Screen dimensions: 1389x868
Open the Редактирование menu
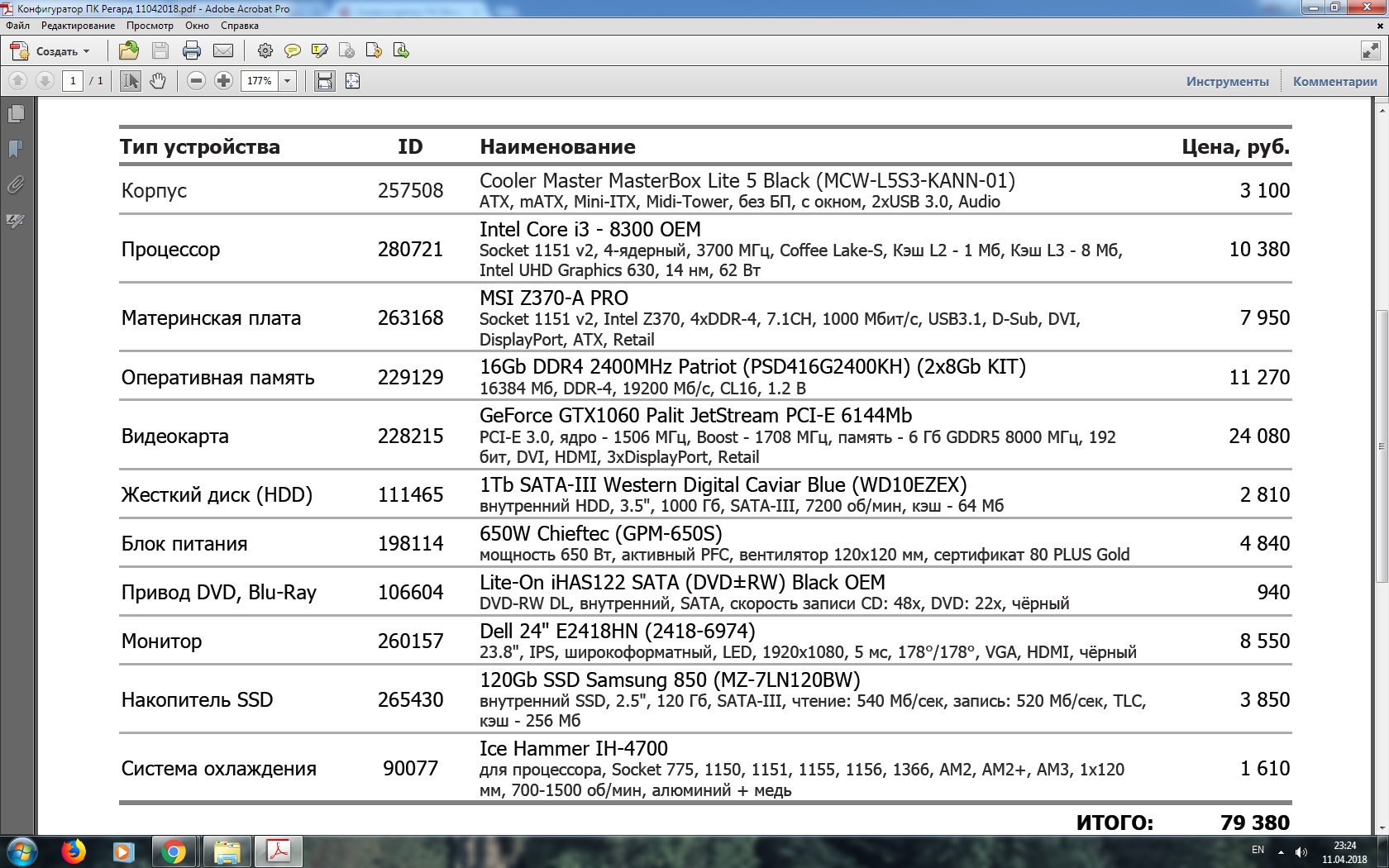pyautogui.click(x=79, y=26)
